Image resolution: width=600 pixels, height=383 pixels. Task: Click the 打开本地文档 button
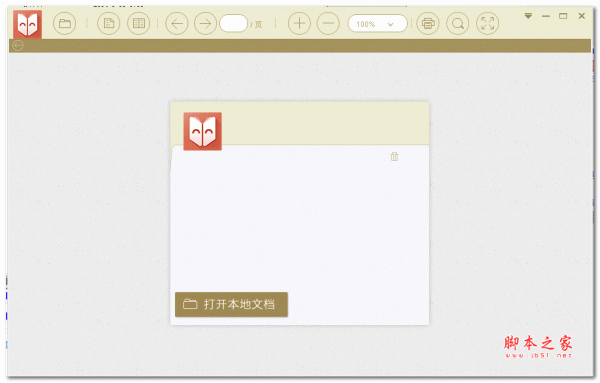click(x=231, y=305)
